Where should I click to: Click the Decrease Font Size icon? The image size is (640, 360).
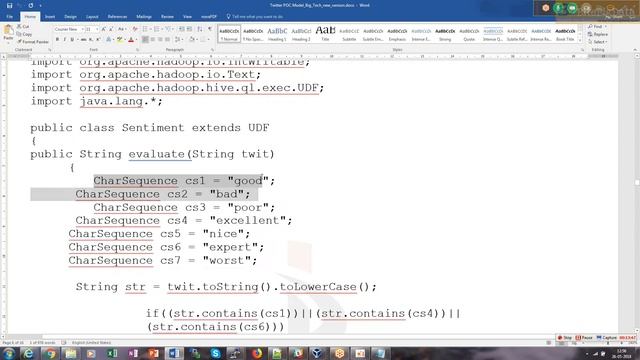point(111,29)
